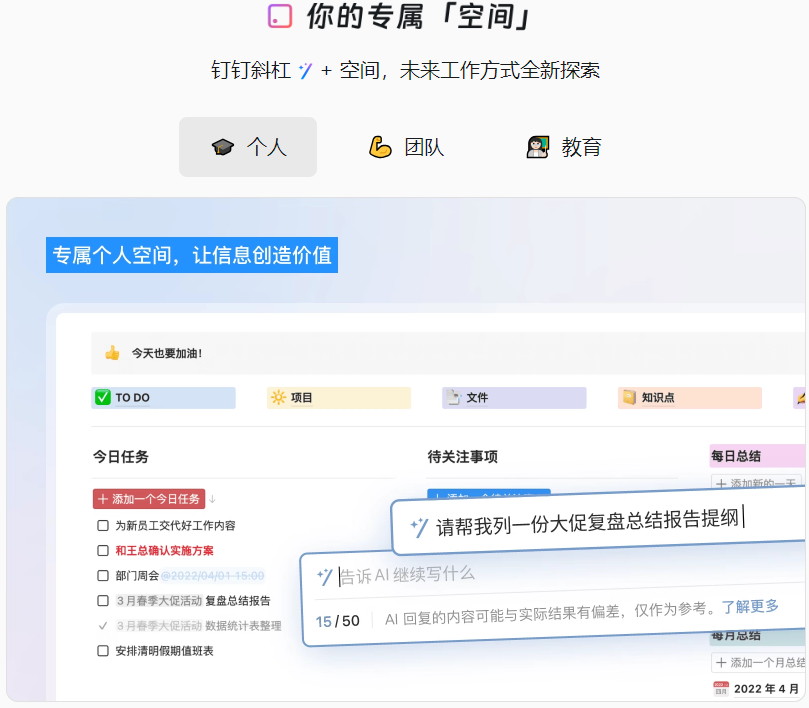Screen dimensions: 809x708
Task: Click the 今日任务 heading
Action: click(121, 457)
